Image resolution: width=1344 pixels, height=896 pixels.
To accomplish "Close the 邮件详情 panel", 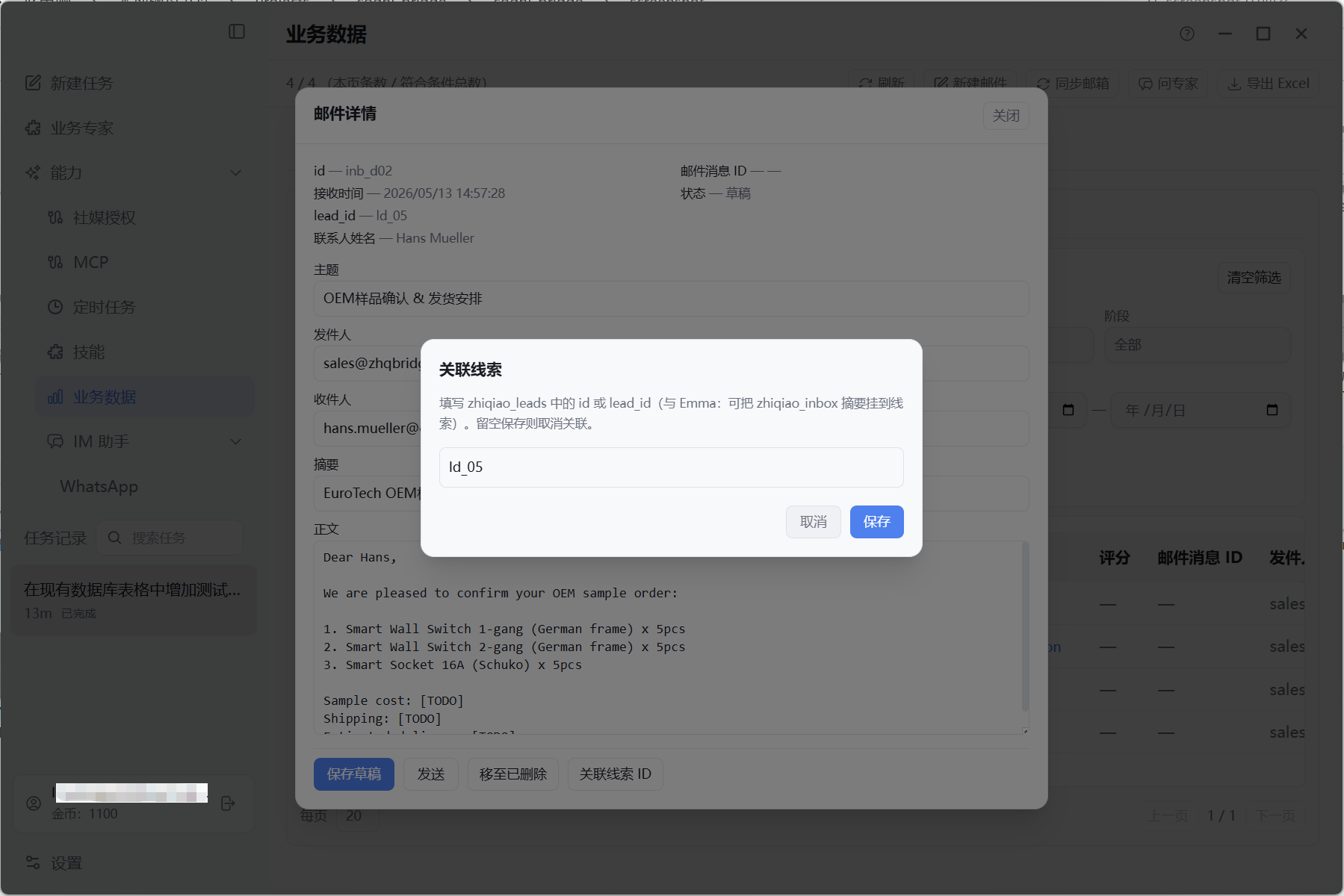I will click(1006, 116).
